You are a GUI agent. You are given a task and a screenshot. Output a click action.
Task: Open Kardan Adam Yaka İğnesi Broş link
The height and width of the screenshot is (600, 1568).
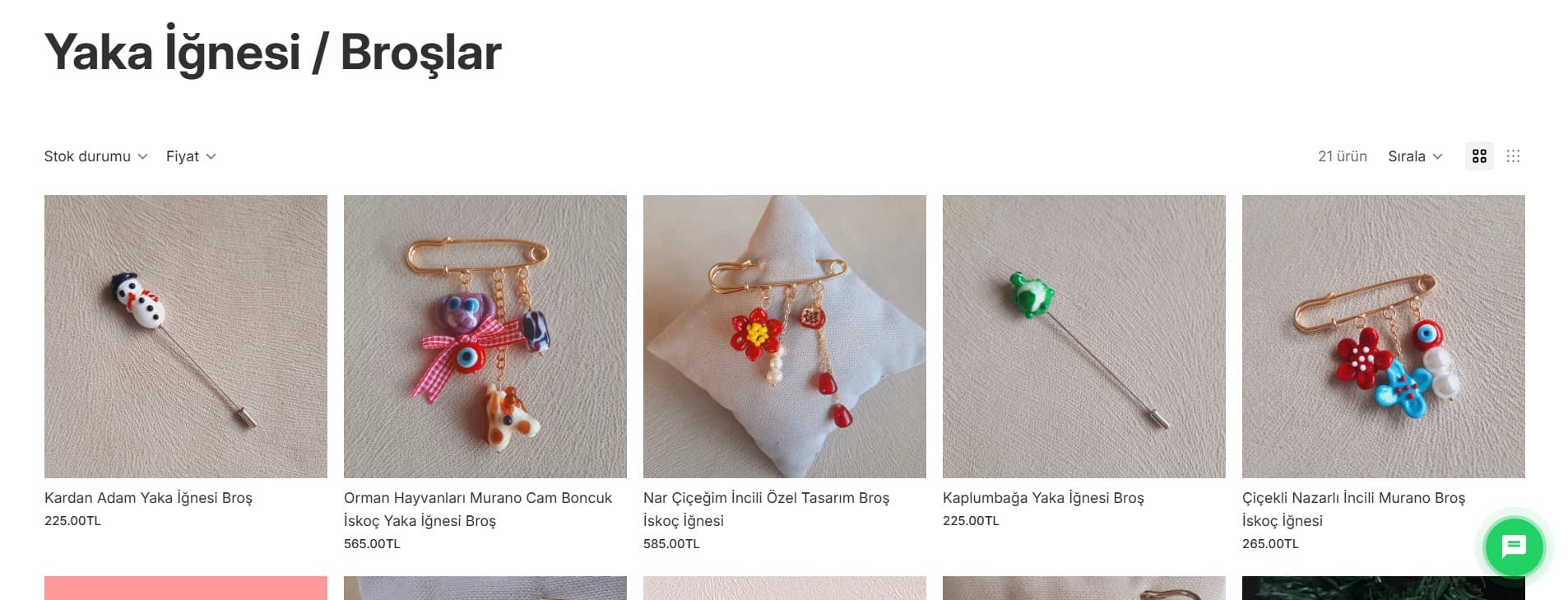point(148,498)
